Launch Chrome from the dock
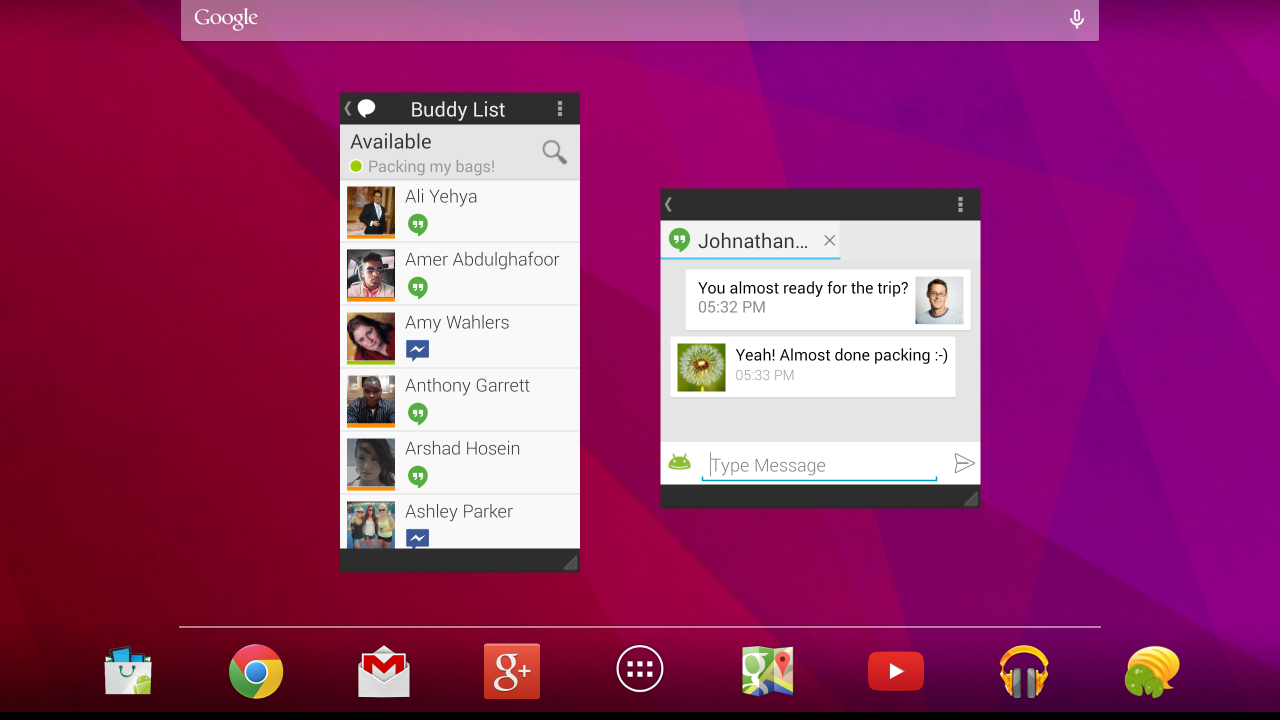This screenshot has width=1280, height=720. coord(256,671)
